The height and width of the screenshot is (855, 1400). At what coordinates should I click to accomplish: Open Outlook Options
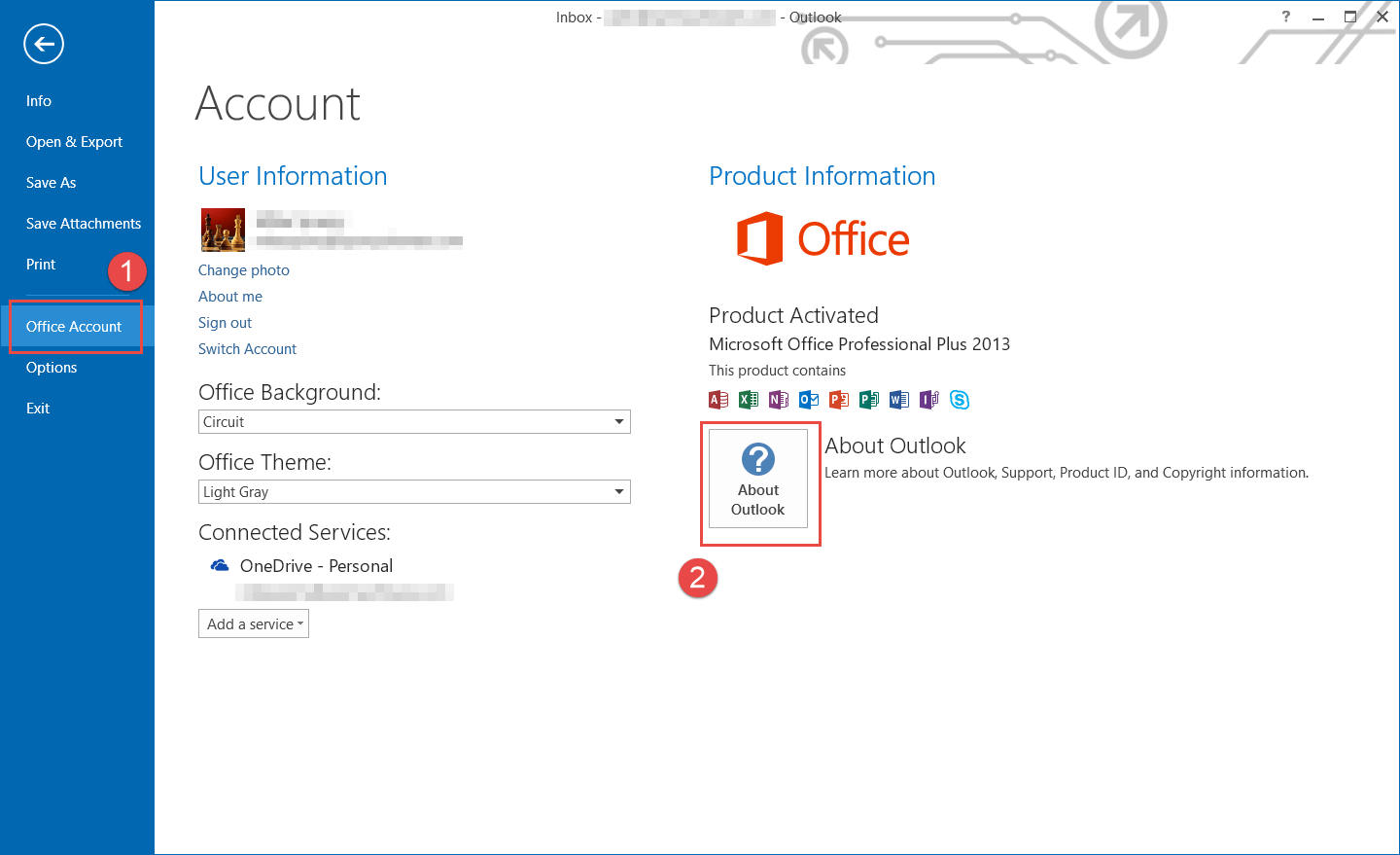[52, 368]
